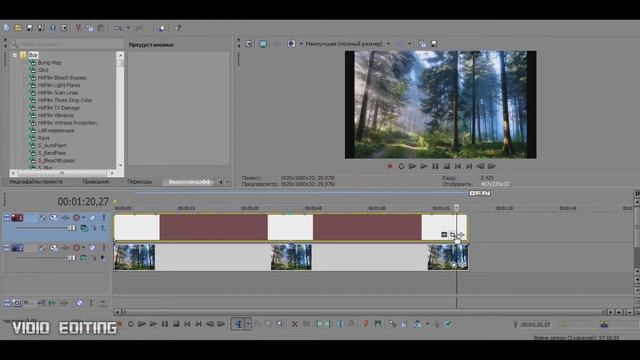Insert a marker with the orange marker icon

click(x=366, y=324)
